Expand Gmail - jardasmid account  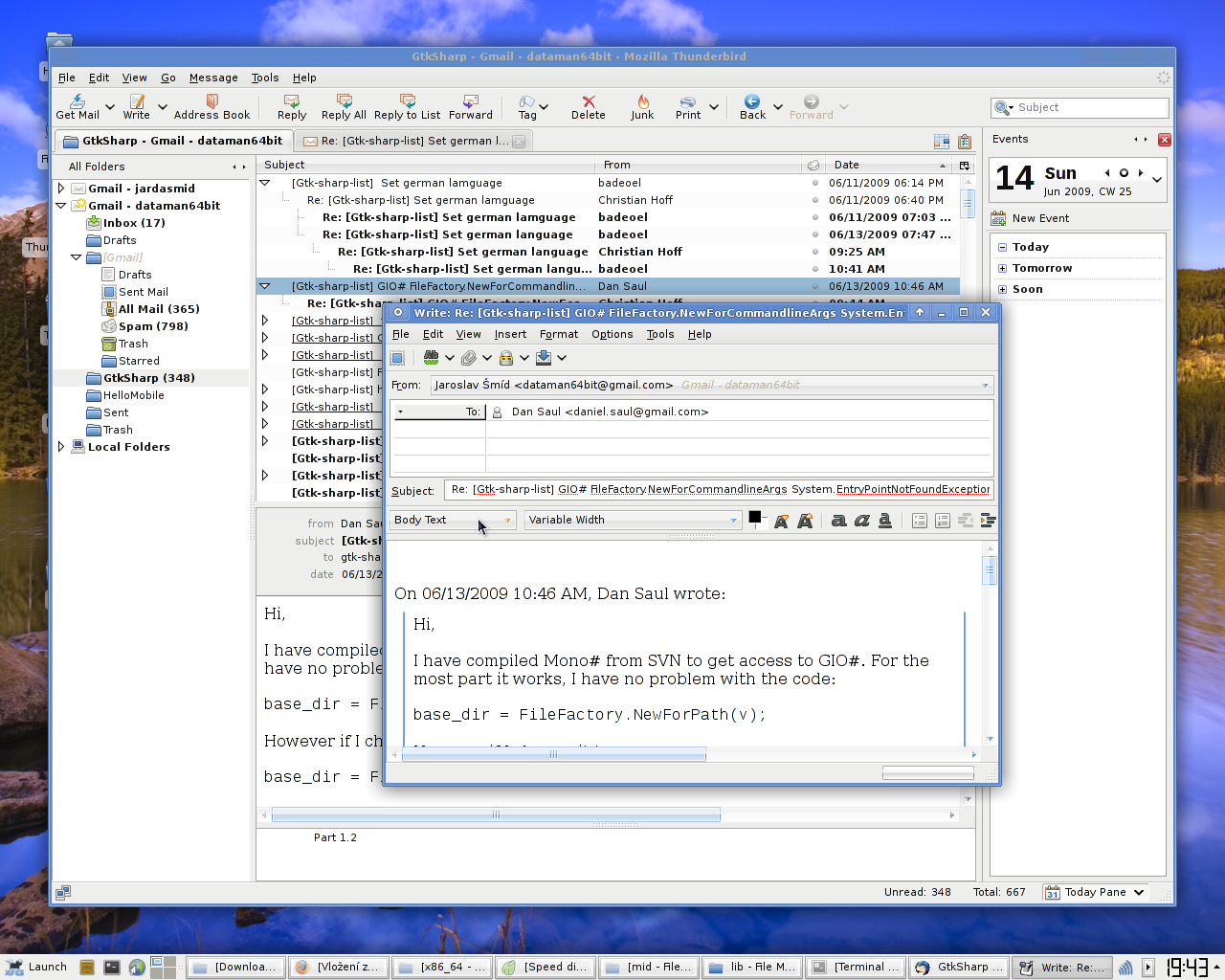(x=61, y=189)
